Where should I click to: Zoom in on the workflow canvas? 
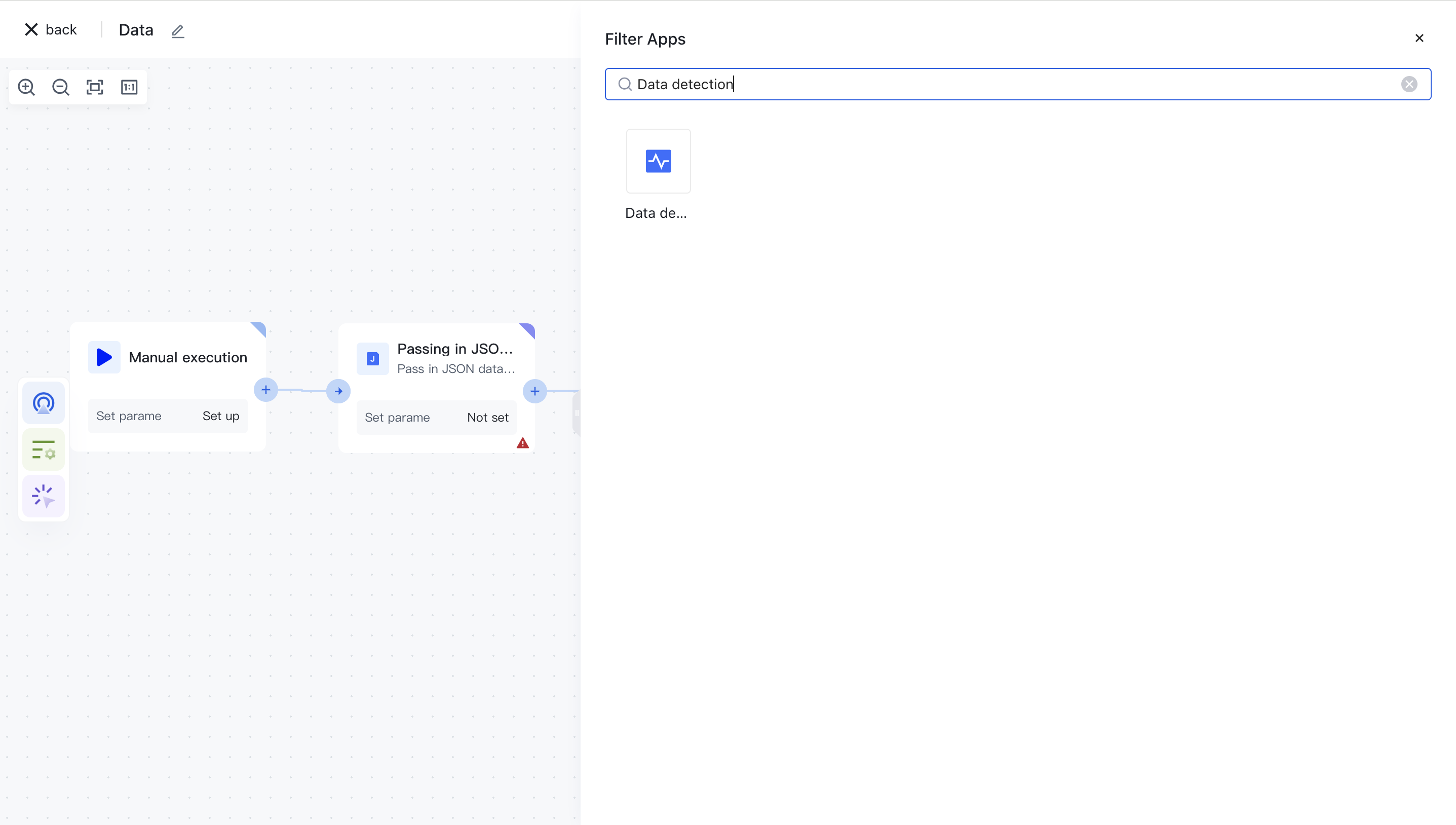[26, 87]
